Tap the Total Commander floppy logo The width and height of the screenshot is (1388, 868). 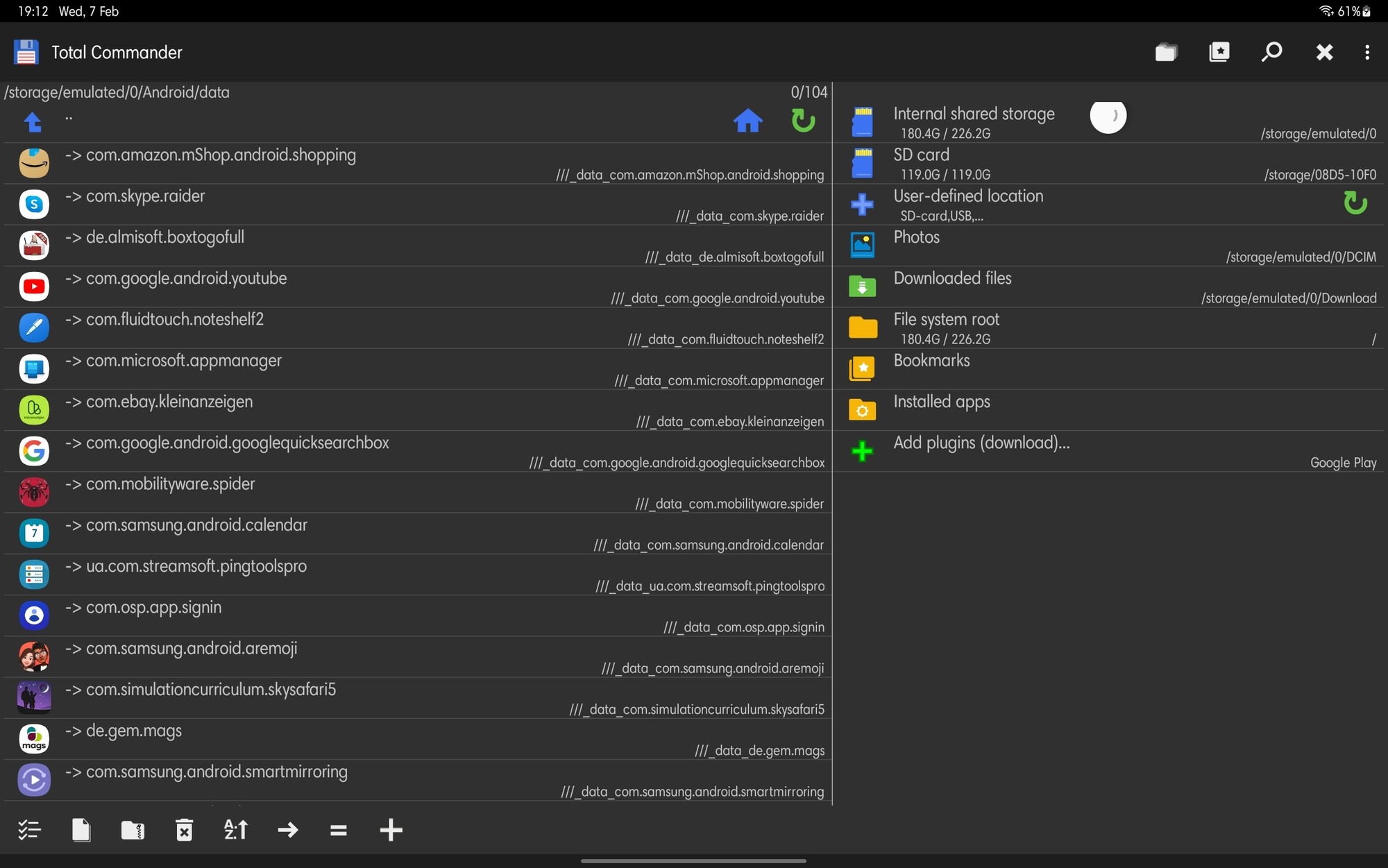coord(26,52)
